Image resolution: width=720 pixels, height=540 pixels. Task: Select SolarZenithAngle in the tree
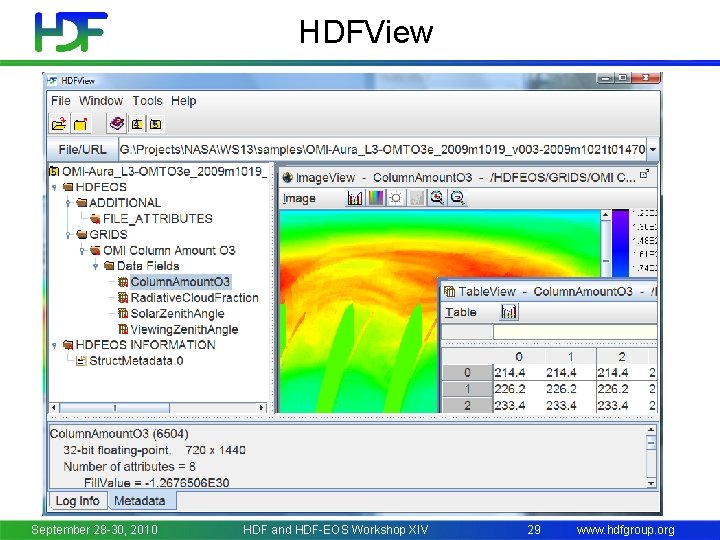(x=177, y=314)
